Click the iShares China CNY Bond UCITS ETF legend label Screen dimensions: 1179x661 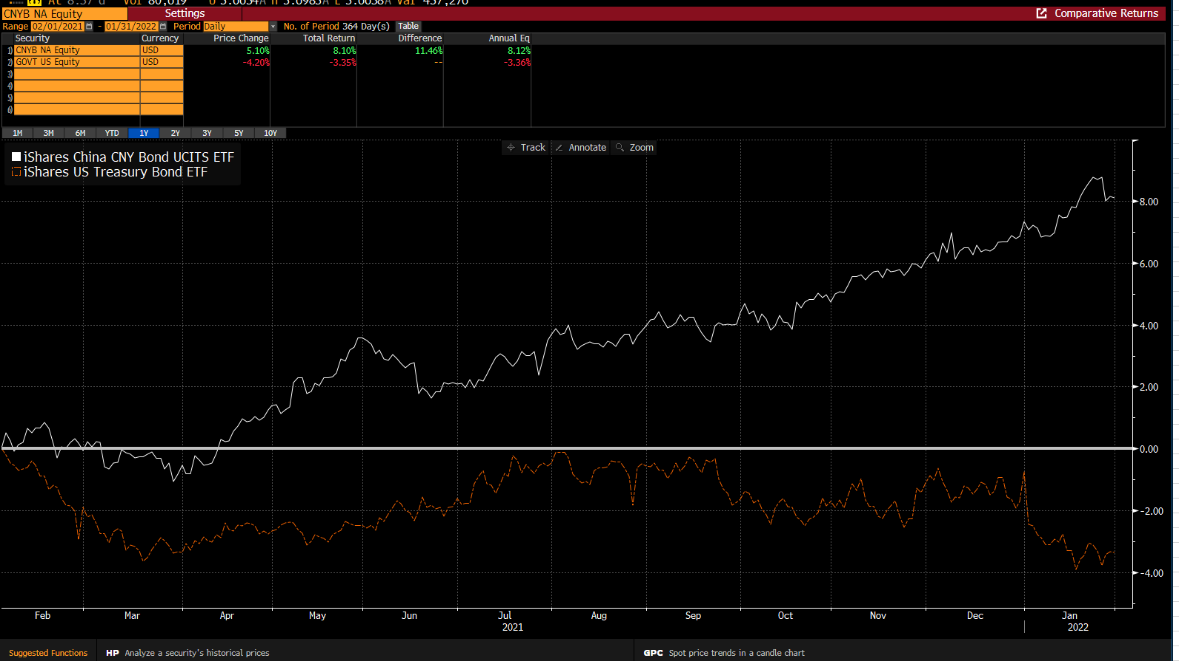pyautogui.click(x=129, y=157)
